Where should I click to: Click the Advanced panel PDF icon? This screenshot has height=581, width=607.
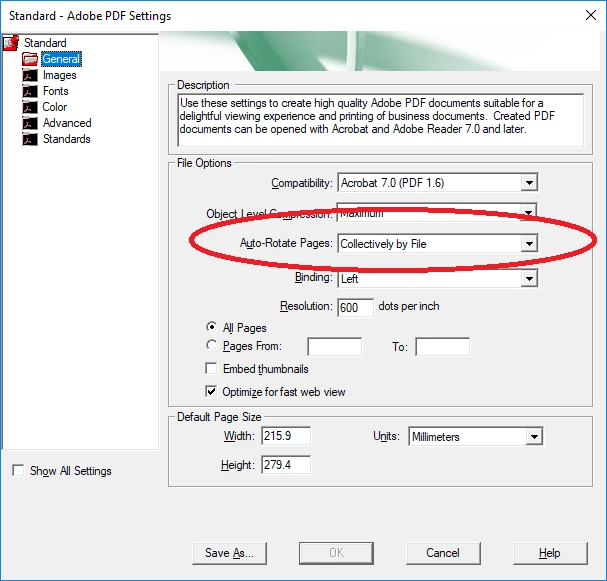(30, 123)
